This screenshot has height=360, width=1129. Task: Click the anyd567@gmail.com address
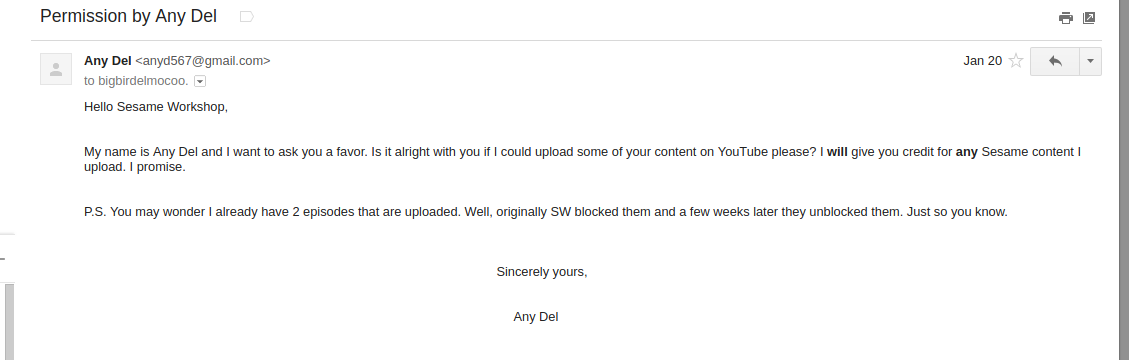[203, 60]
